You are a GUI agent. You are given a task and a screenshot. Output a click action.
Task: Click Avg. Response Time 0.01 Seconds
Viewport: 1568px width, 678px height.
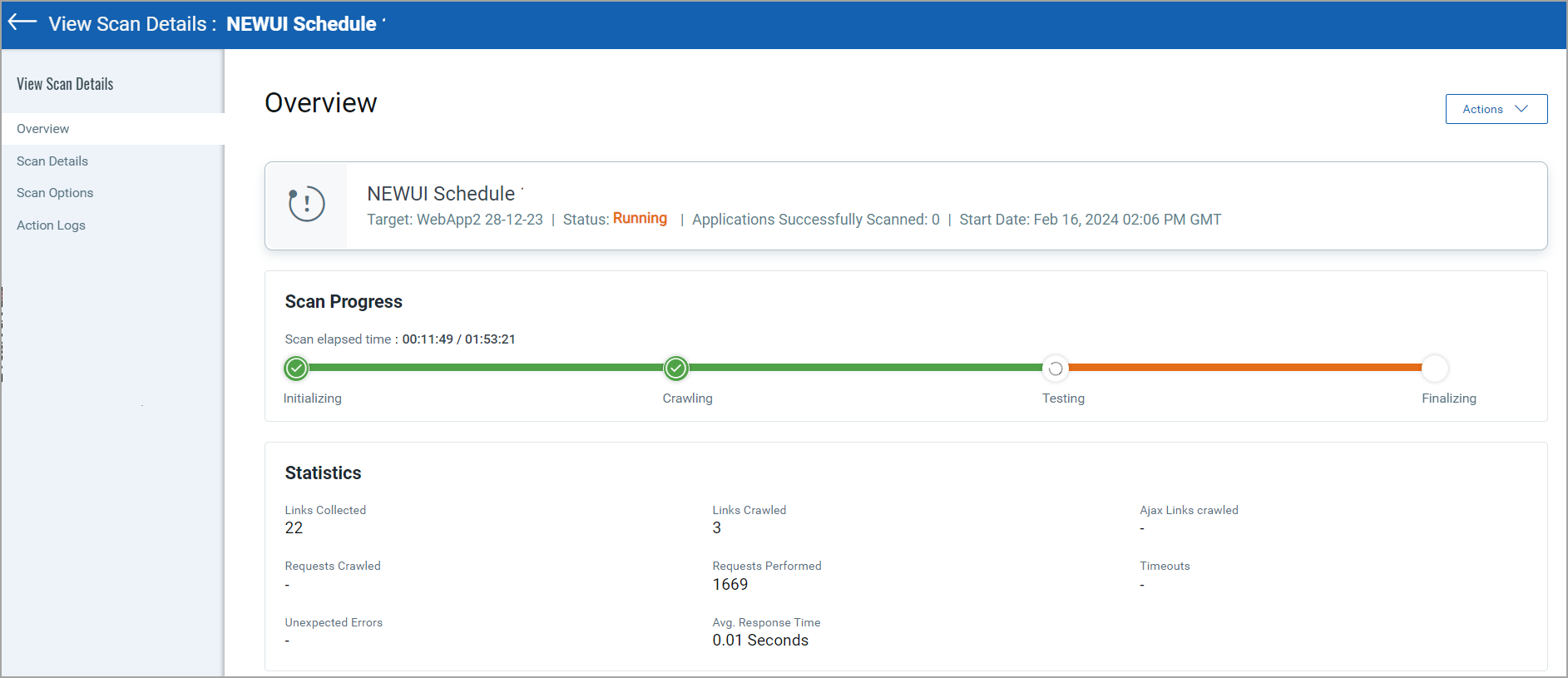click(x=760, y=641)
